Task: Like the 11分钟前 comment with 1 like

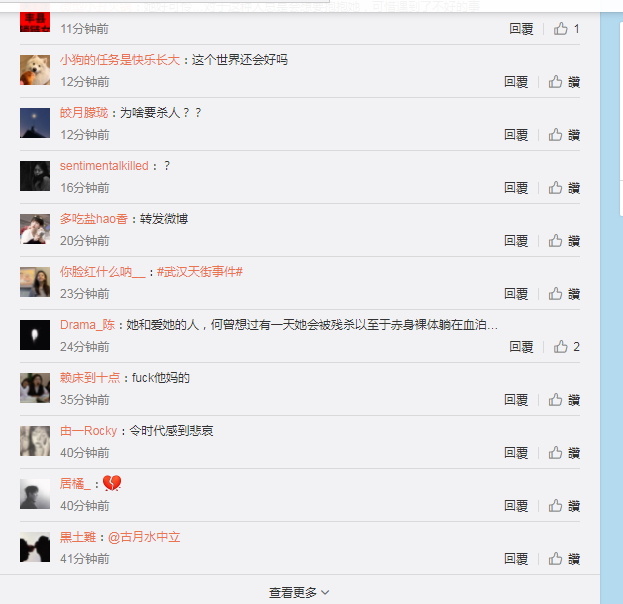Action: click(567, 29)
